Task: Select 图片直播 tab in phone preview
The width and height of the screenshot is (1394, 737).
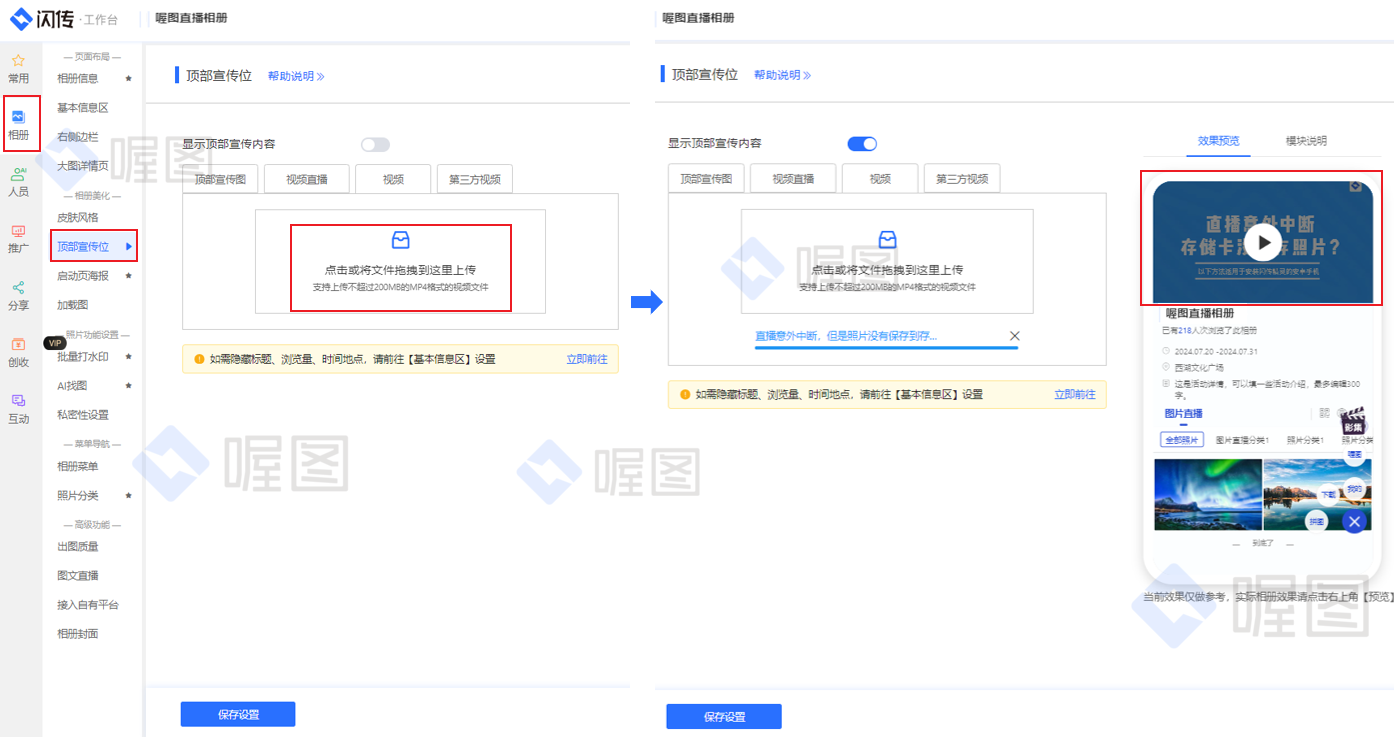Action: click(1183, 414)
